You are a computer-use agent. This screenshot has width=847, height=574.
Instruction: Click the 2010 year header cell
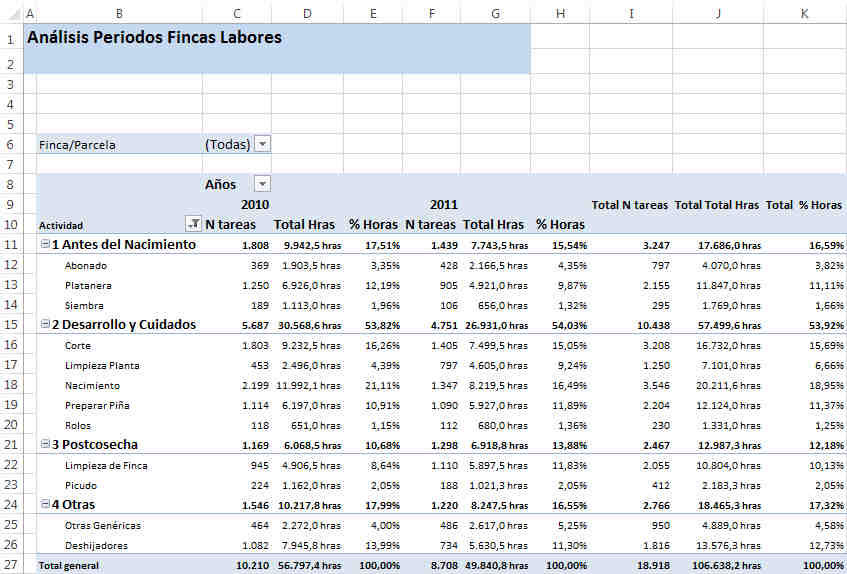(x=255, y=205)
